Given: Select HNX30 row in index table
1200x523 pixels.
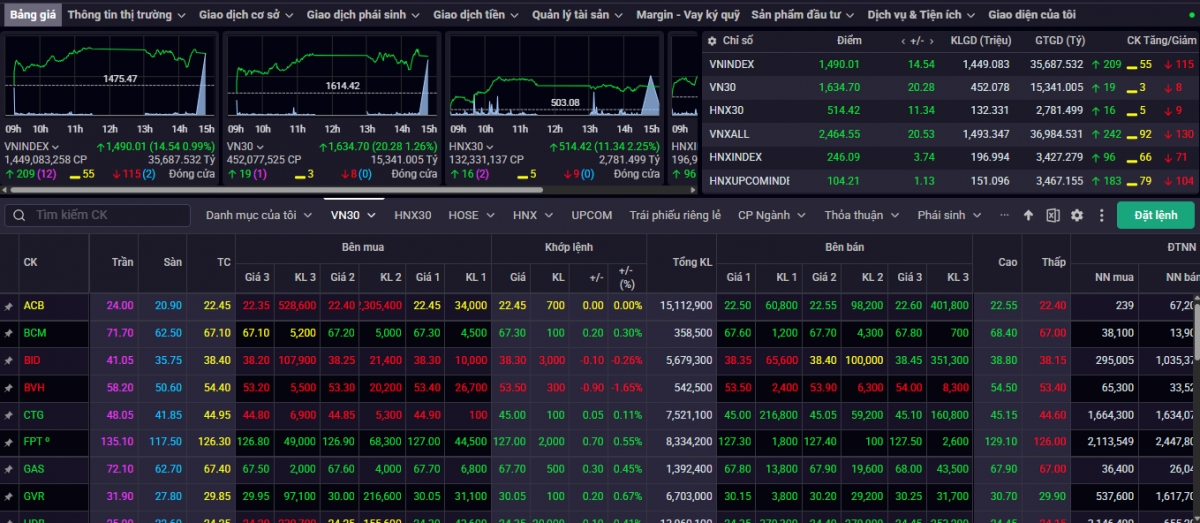Looking at the screenshot, I should tap(950, 110).
